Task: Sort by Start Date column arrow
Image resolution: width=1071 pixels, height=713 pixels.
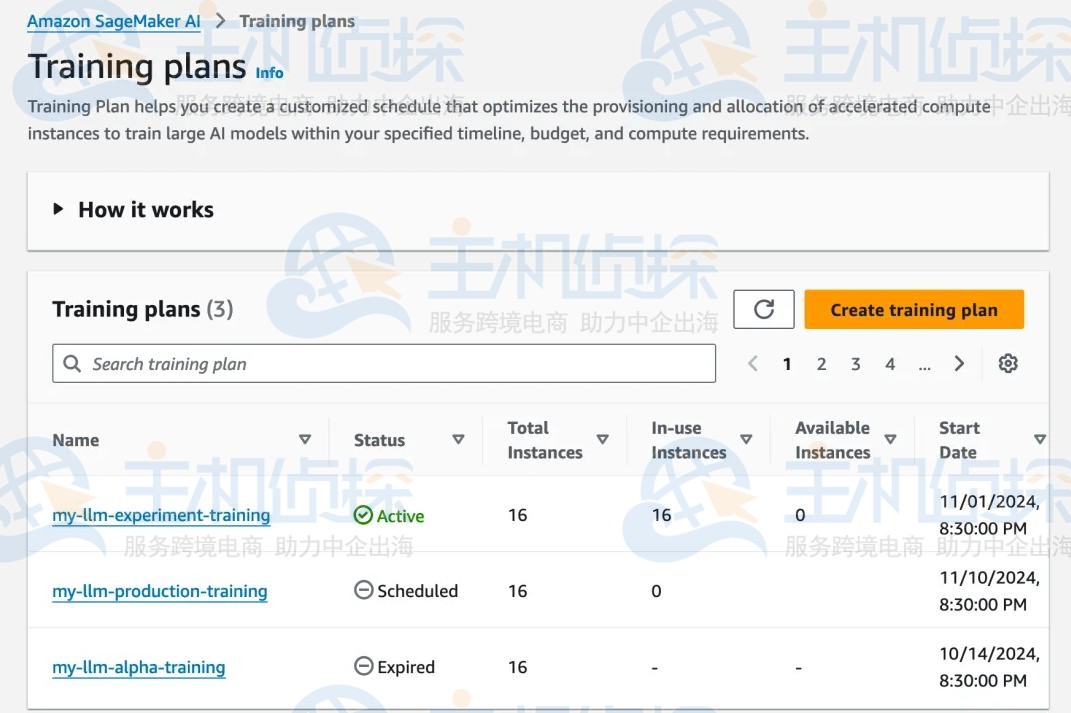Action: pos(1039,440)
